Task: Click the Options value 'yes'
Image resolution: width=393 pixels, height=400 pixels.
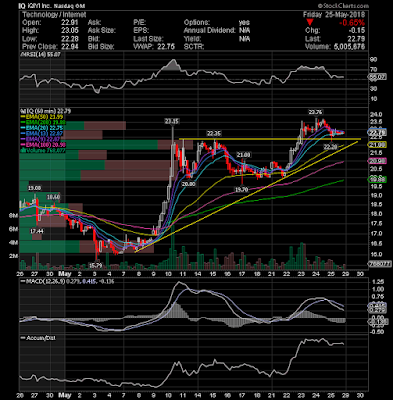Action: (x=244, y=23)
